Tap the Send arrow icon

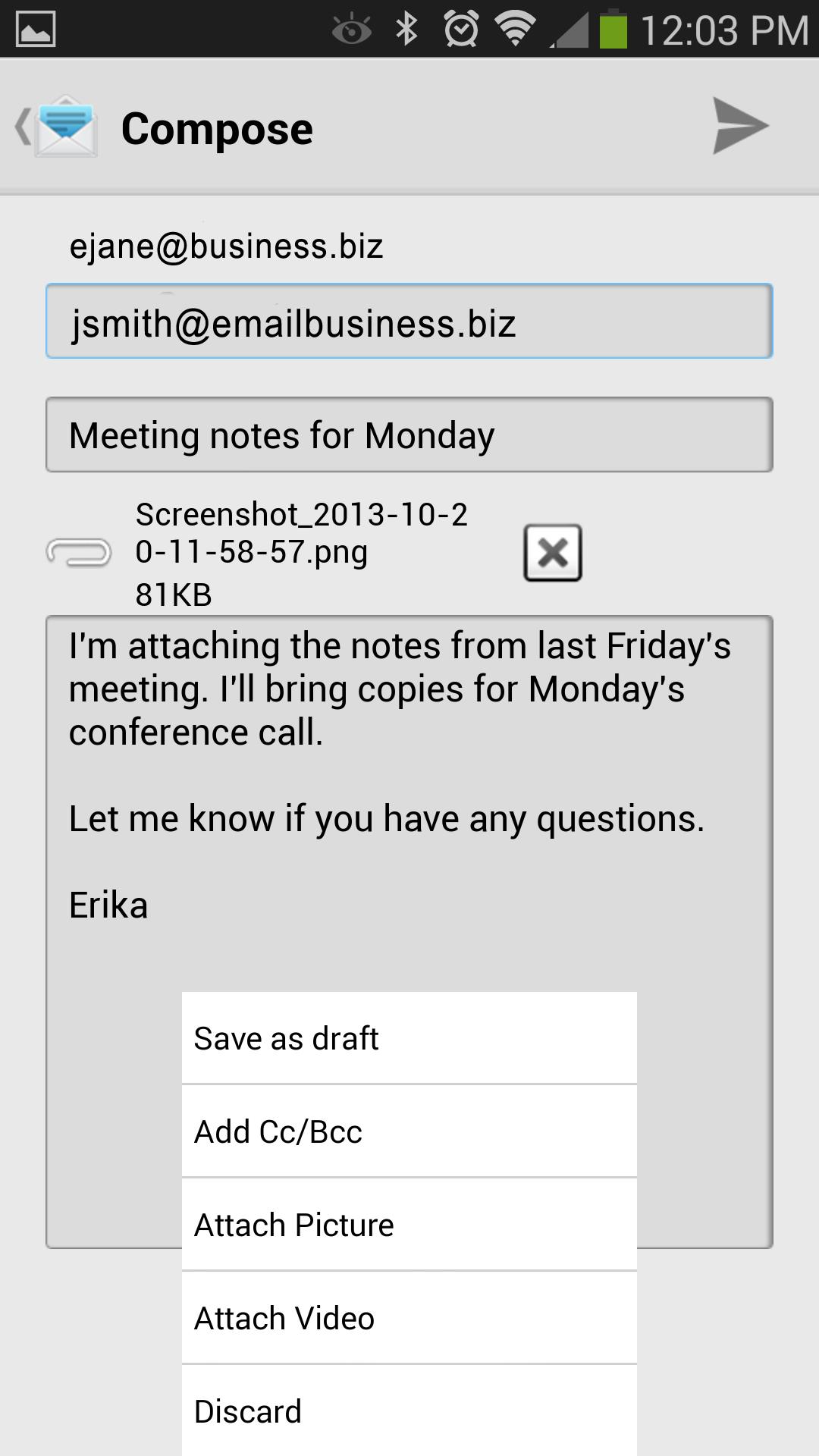(x=740, y=127)
